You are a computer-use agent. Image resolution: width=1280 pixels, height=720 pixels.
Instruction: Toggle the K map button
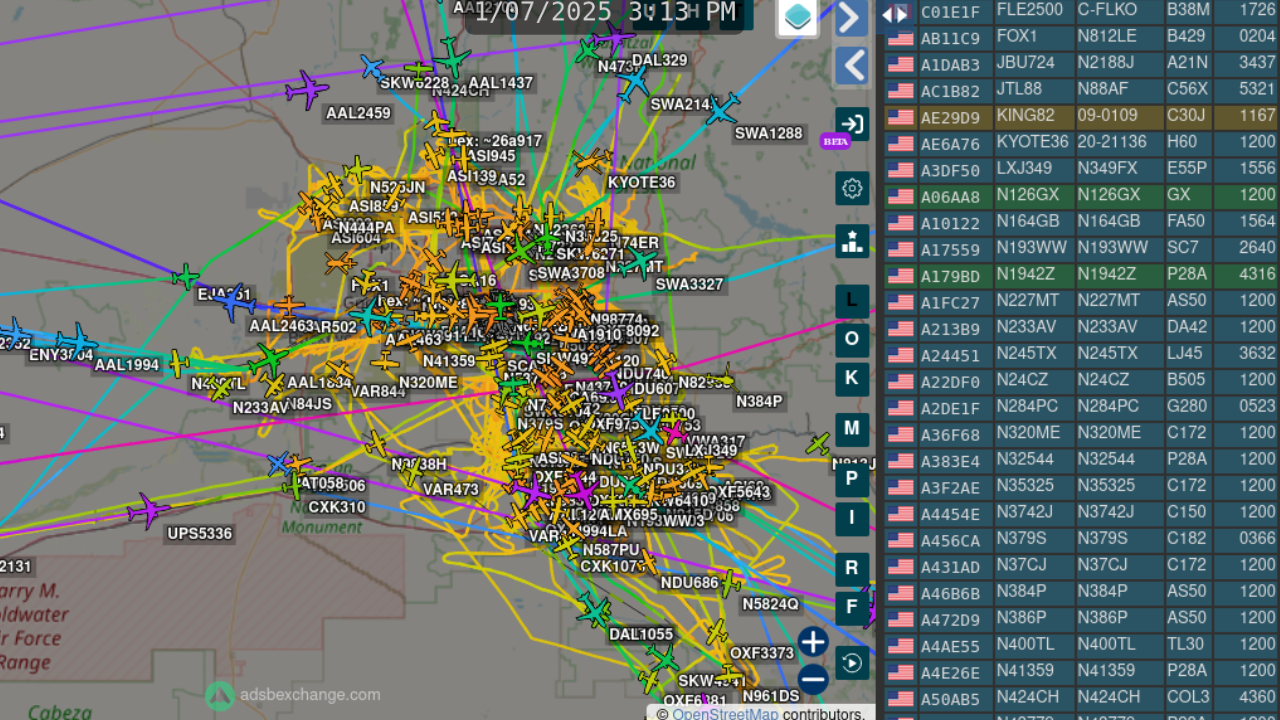click(852, 378)
